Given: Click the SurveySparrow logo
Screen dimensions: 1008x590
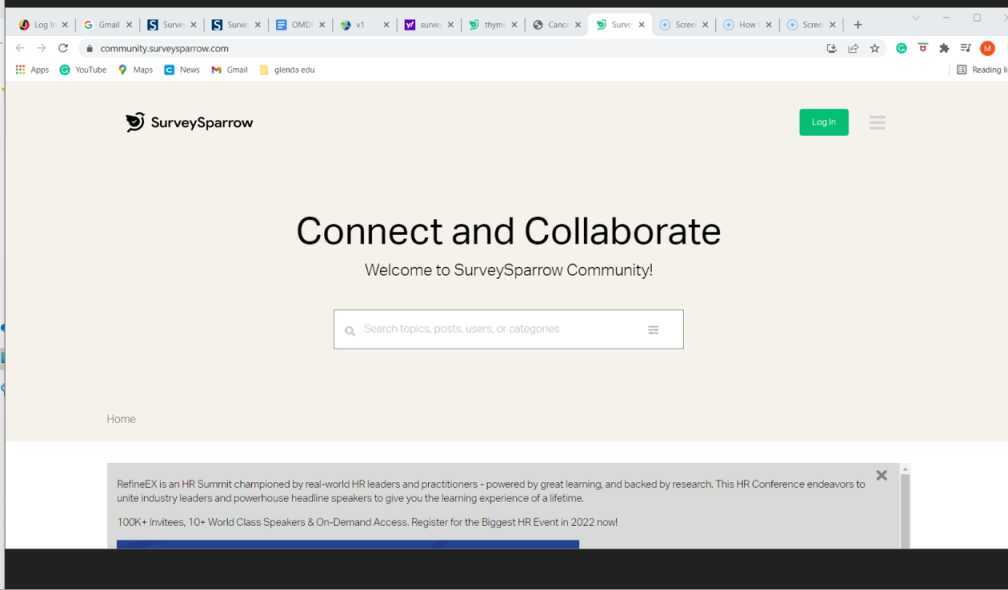Looking at the screenshot, I should point(189,122).
